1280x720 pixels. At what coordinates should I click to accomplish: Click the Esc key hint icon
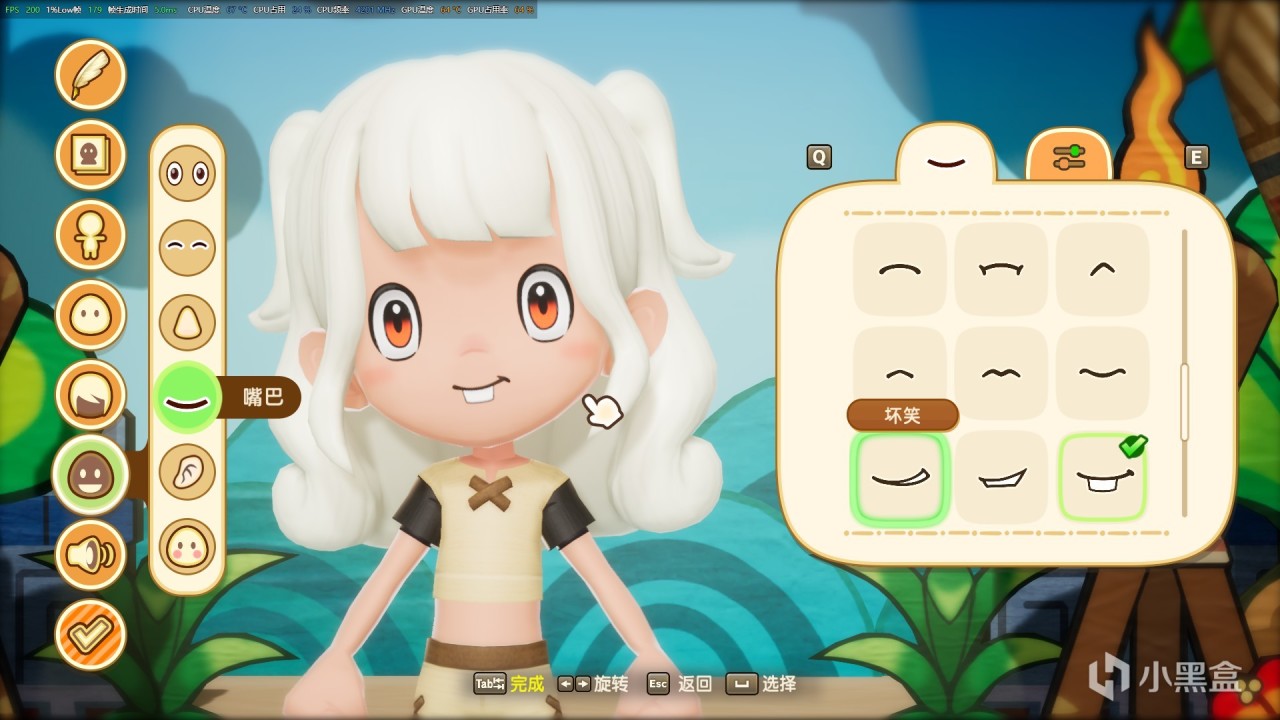[x=658, y=684]
